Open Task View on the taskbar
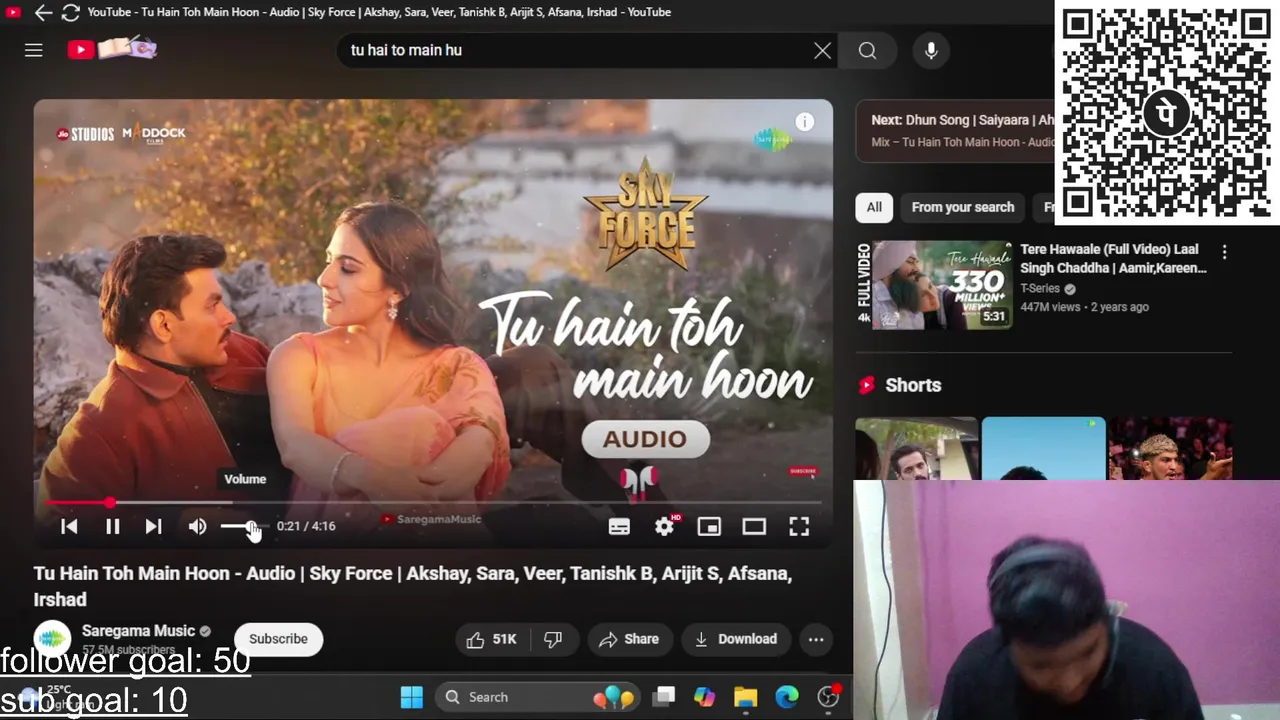 click(664, 697)
